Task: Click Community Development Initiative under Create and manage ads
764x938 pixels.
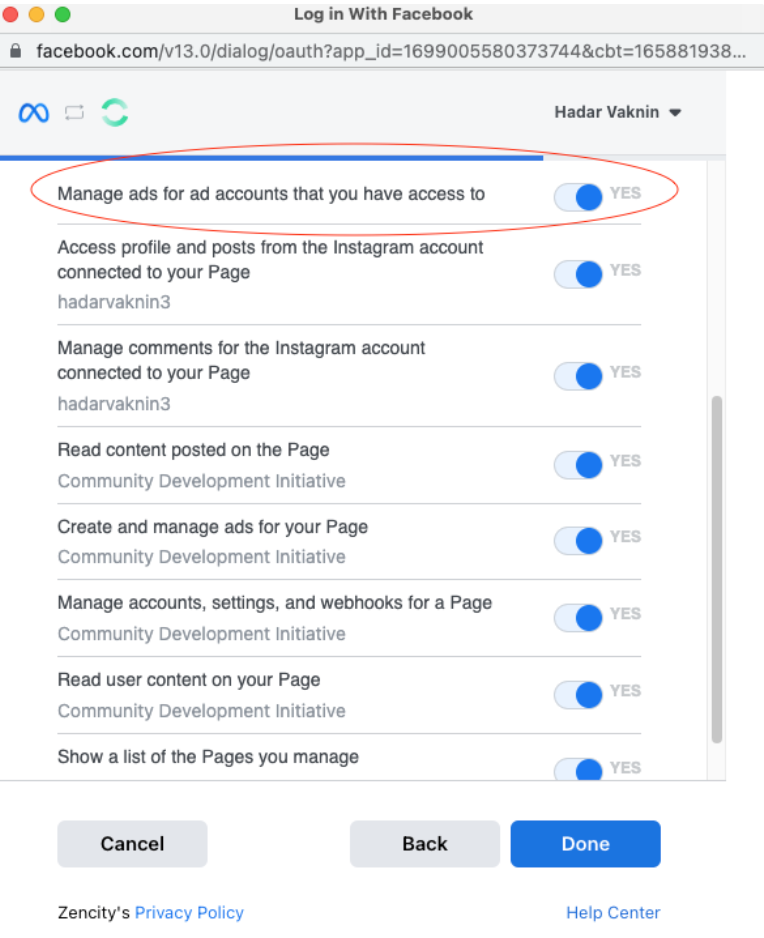Action: pyautogui.click(x=202, y=557)
